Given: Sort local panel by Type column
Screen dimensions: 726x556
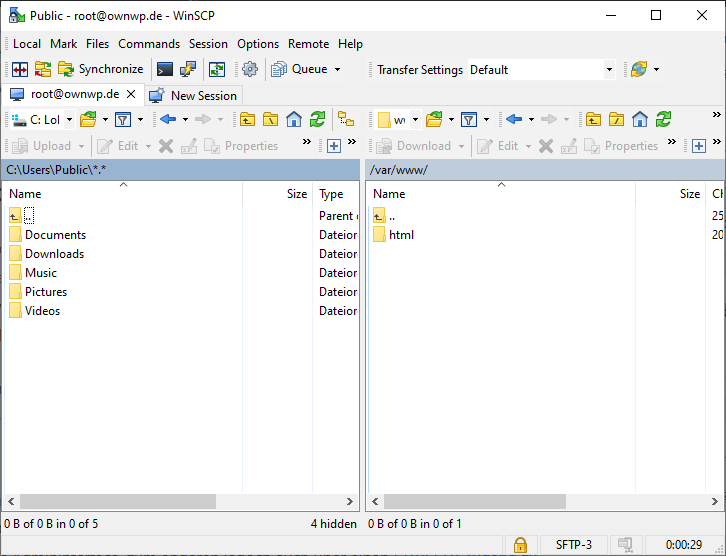Looking at the screenshot, I should pyautogui.click(x=336, y=194).
